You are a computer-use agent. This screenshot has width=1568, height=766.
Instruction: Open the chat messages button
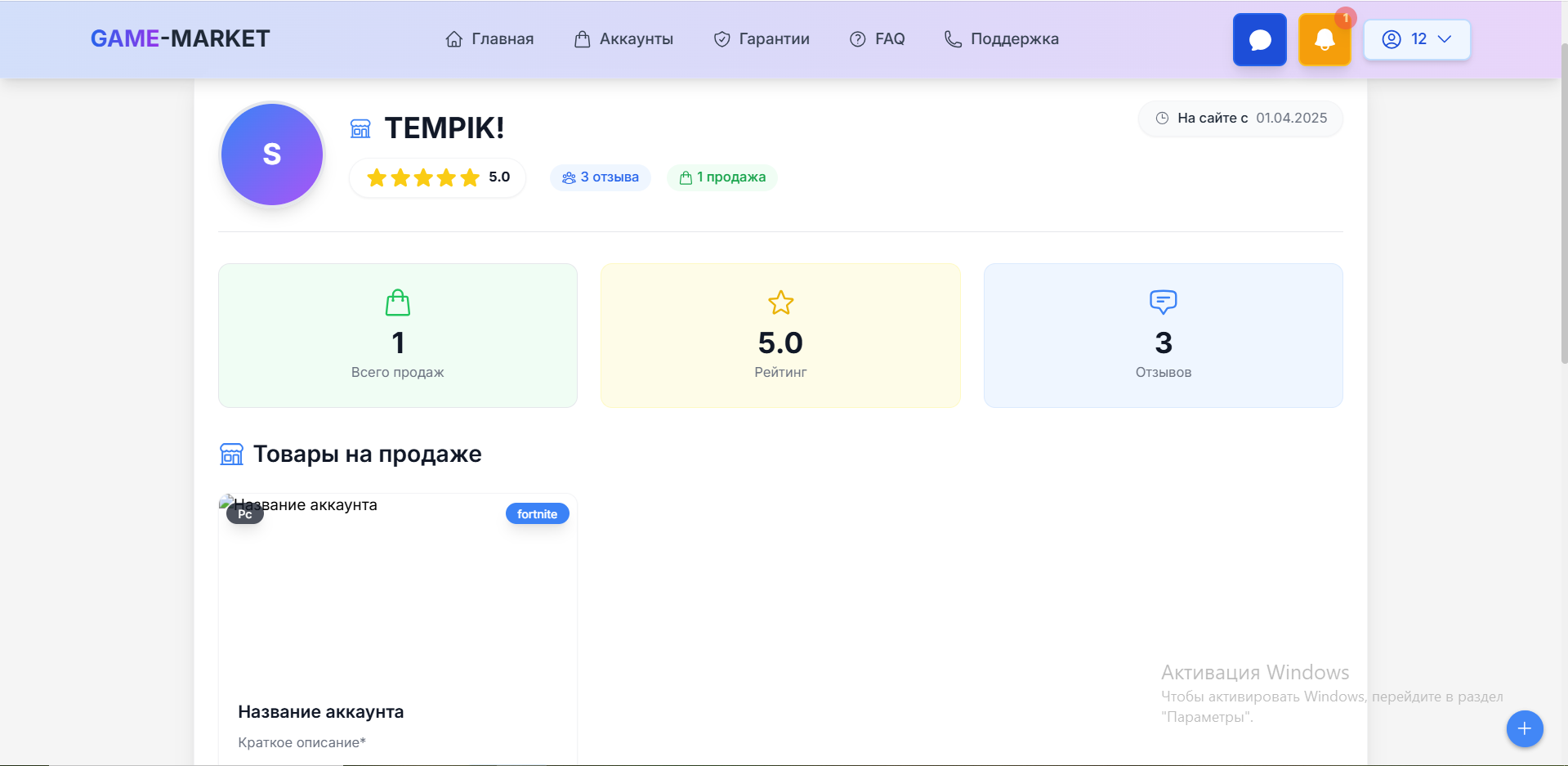tap(1259, 39)
